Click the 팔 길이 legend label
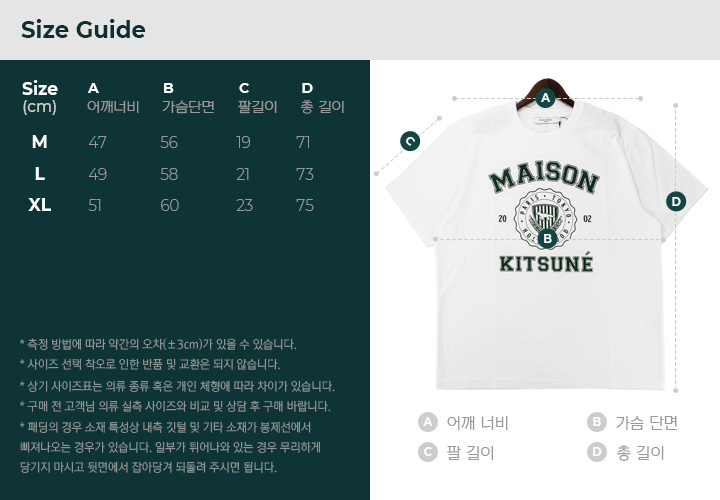720x500 pixels. [470, 452]
